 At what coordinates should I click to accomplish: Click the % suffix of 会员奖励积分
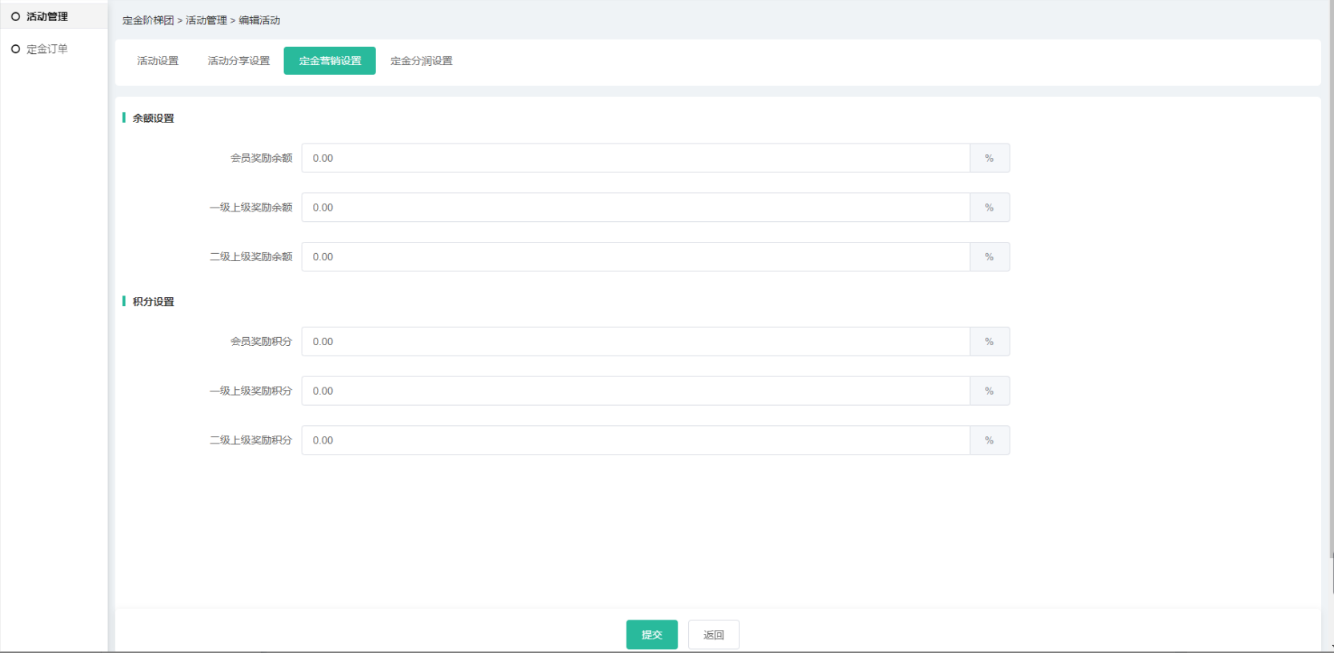pyautogui.click(x=989, y=342)
